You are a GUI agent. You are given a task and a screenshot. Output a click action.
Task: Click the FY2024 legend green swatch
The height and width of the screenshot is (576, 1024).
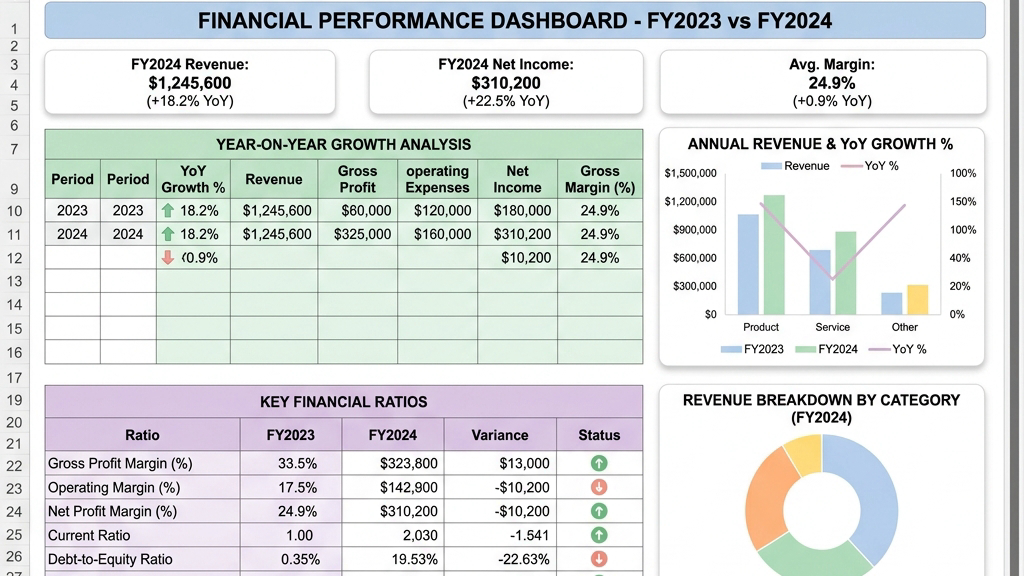point(805,349)
